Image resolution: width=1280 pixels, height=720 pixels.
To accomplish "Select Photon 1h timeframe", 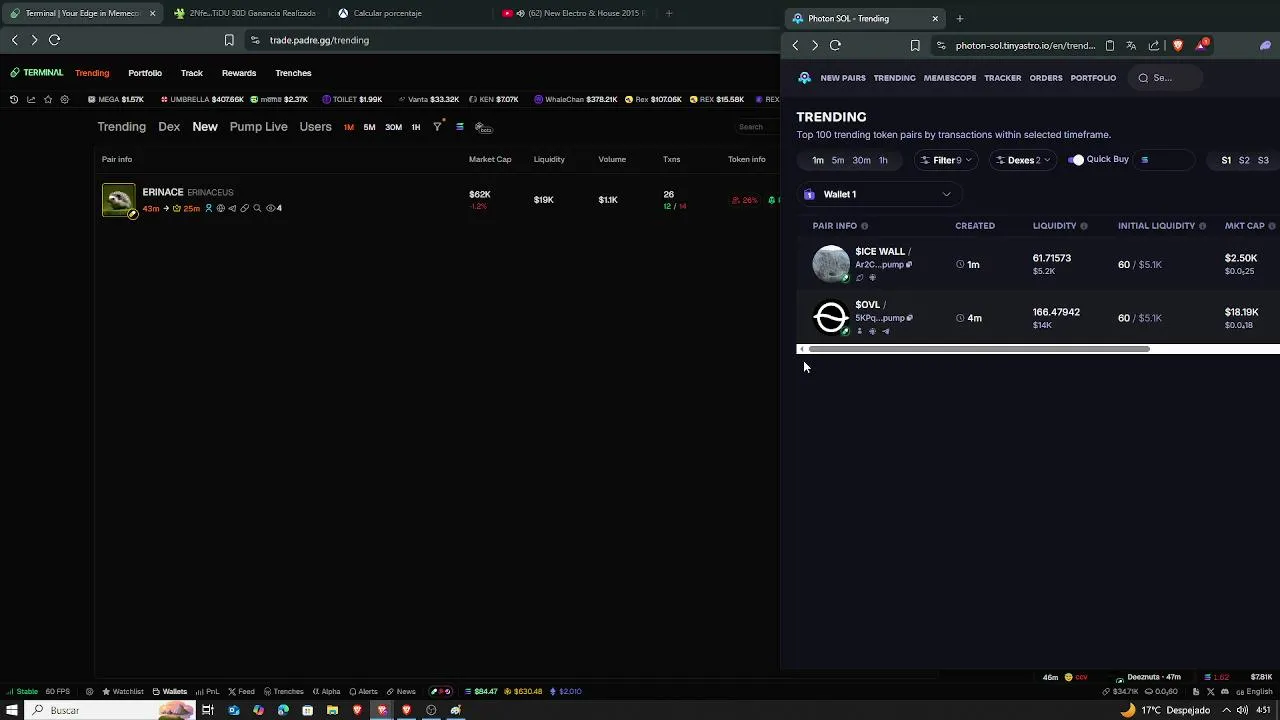I will 883,160.
